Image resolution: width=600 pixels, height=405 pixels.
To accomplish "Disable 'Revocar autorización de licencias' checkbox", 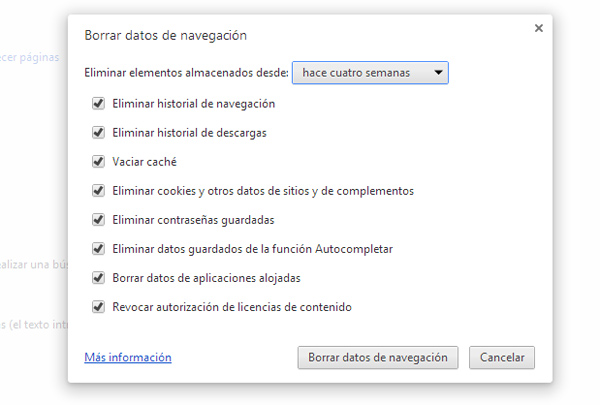I will 98,306.
